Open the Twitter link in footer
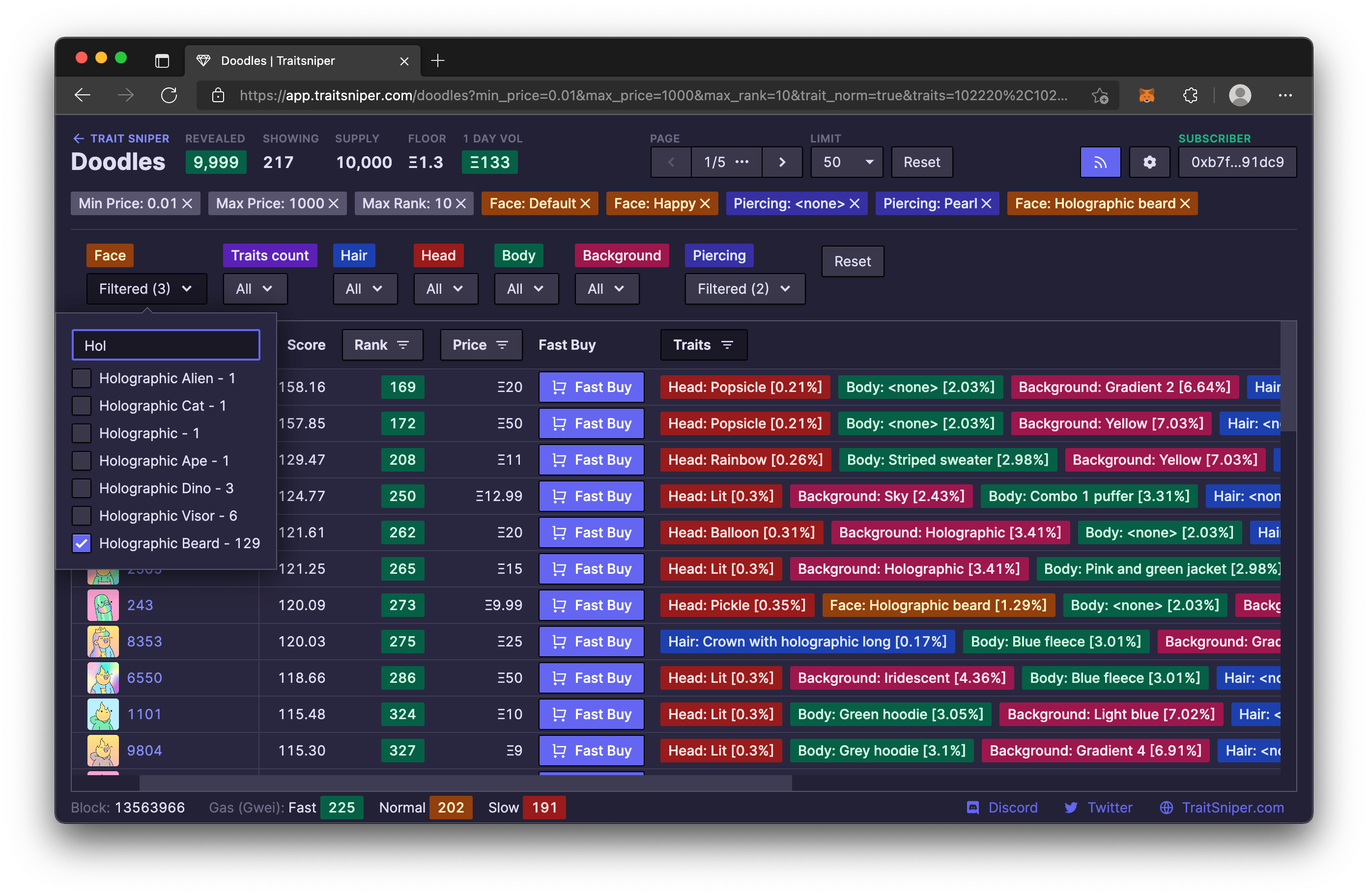This screenshot has height=896, width=1368. (x=1098, y=808)
